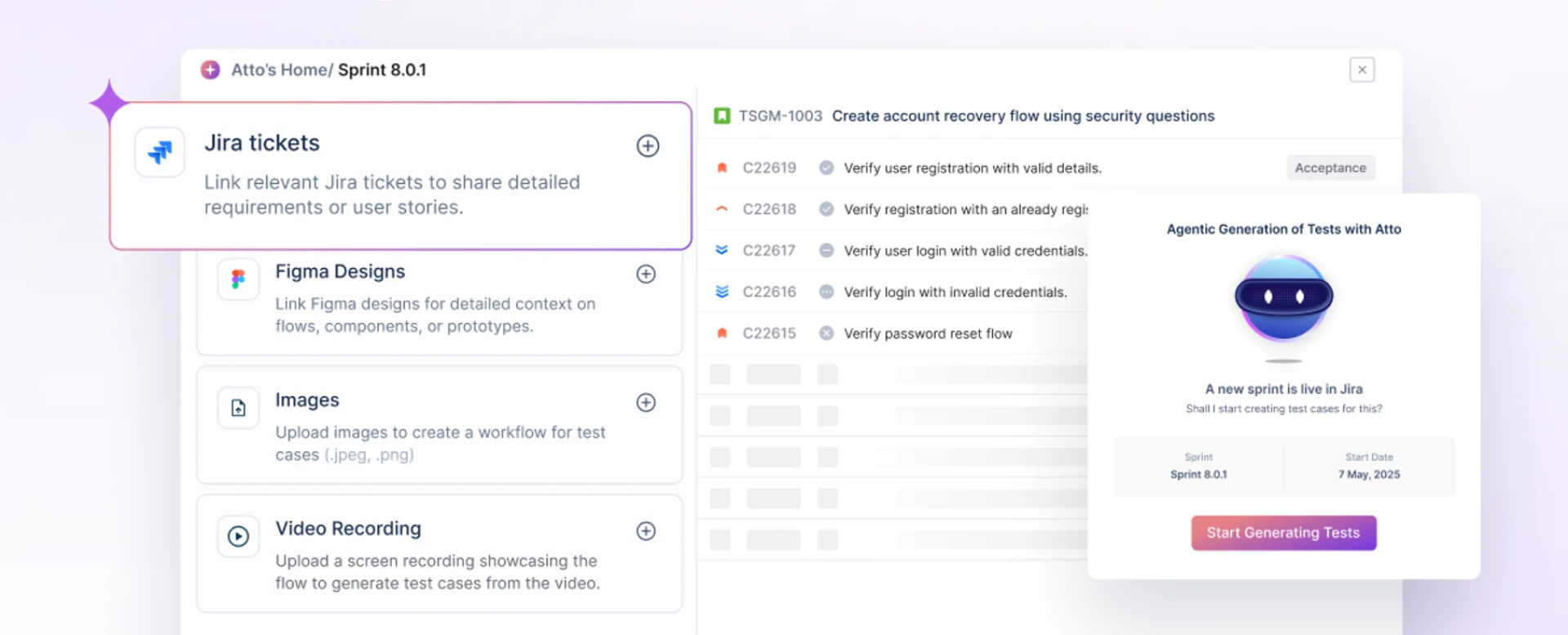Viewport: 1568px width, 635px height.
Task: Click the priority icon for C22619
Action: (x=722, y=168)
